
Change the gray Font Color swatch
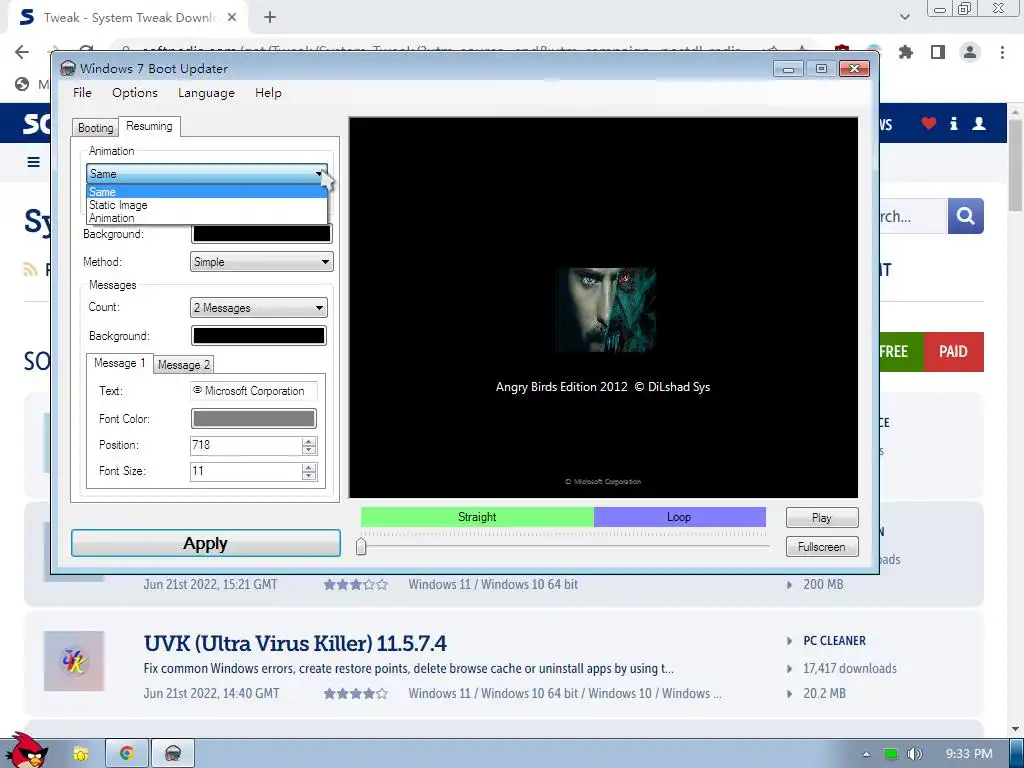[x=253, y=419]
